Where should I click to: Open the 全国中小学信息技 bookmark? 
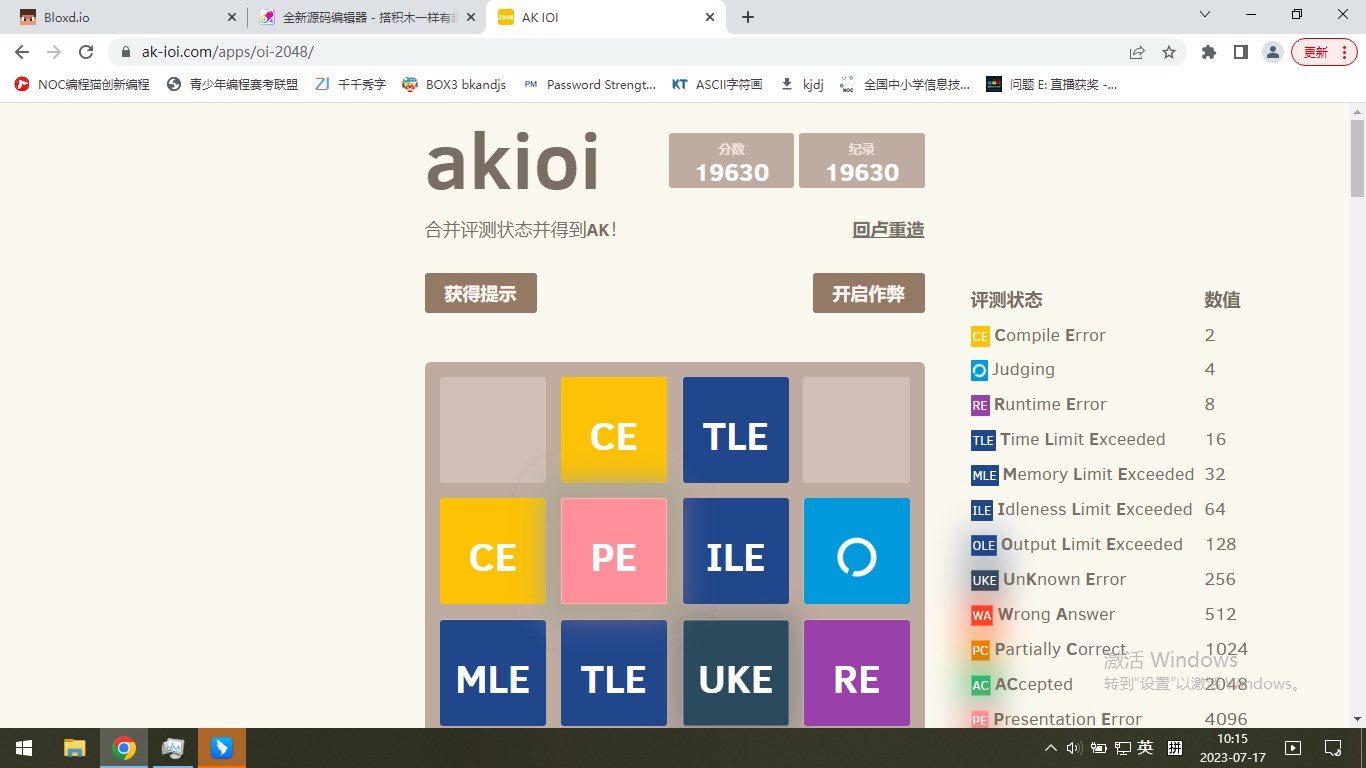click(905, 85)
